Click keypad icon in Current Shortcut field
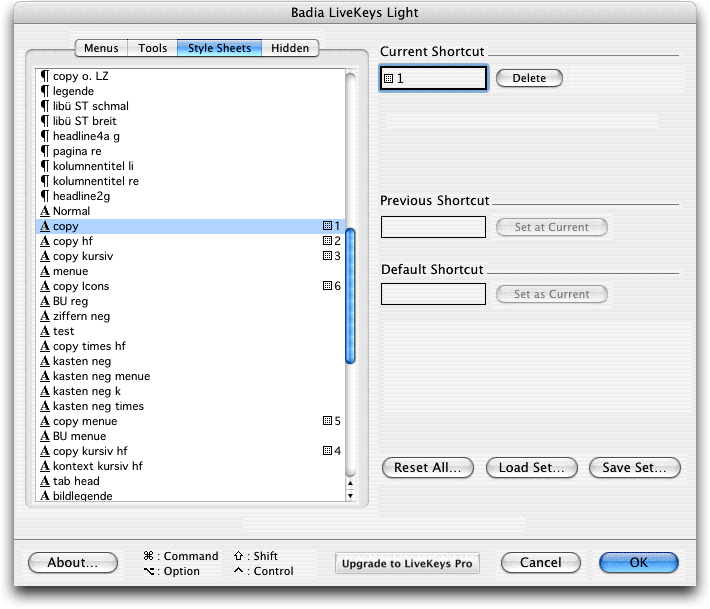 click(389, 78)
